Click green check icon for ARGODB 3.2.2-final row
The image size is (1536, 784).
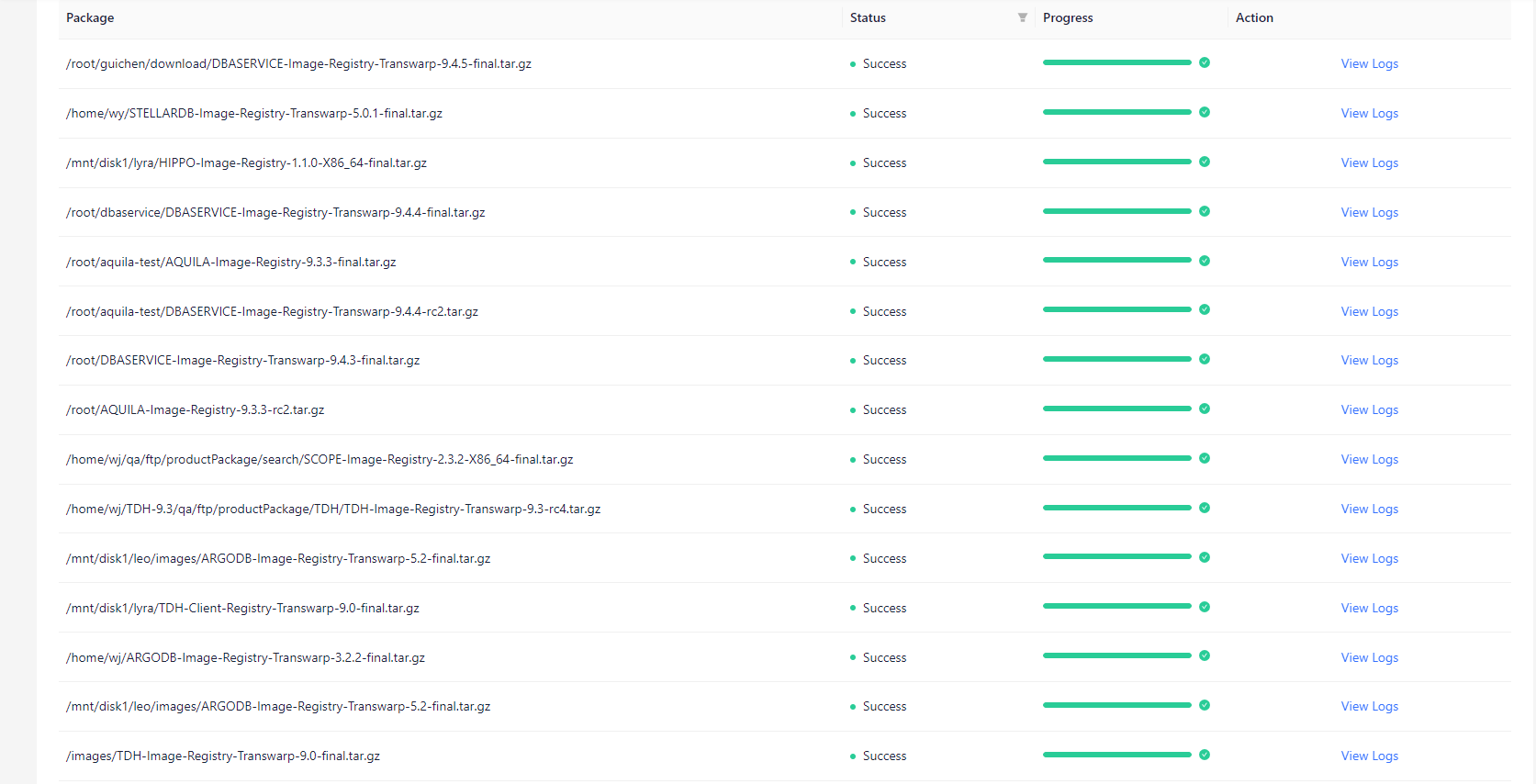click(1205, 655)
